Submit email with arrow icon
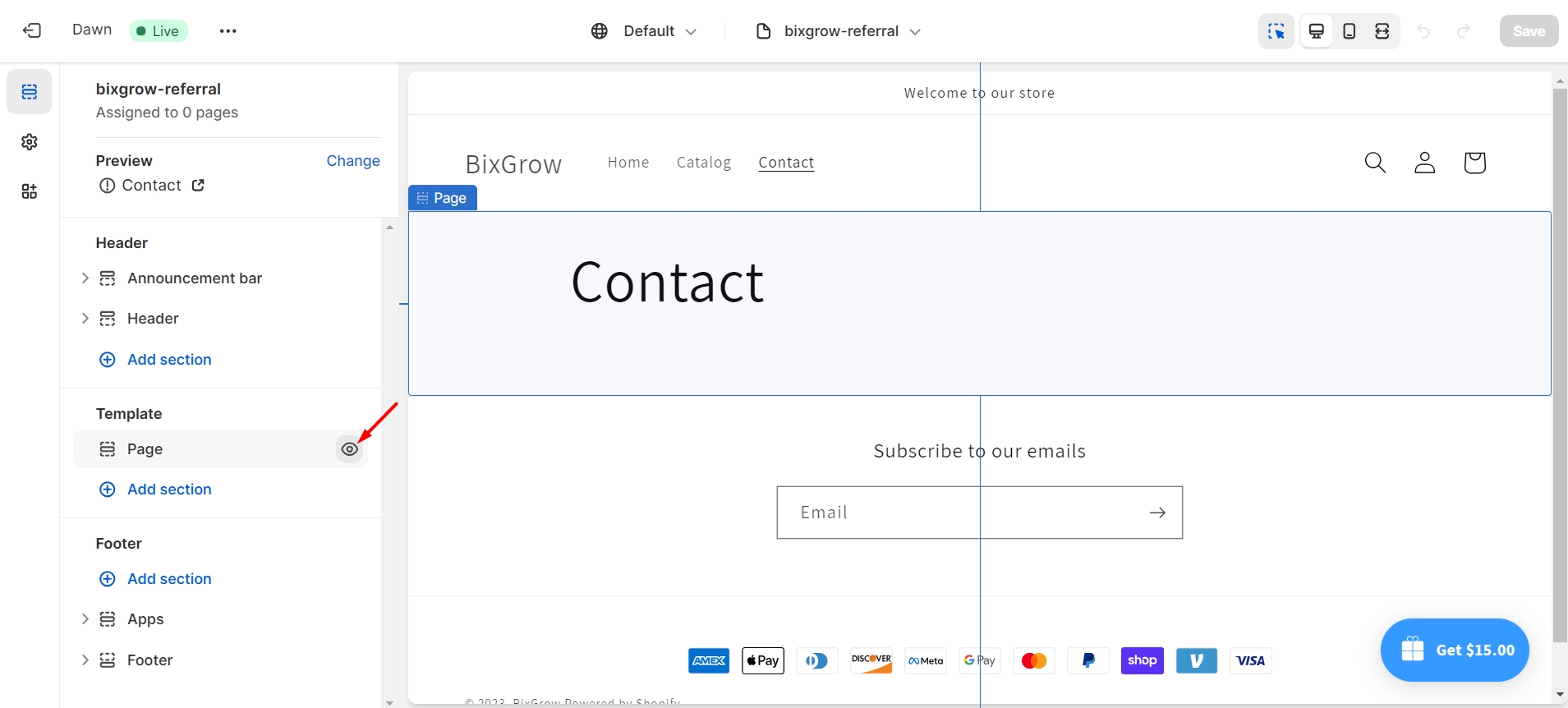The height and width of the screenshot is (708, 1568). (1157, 513)
